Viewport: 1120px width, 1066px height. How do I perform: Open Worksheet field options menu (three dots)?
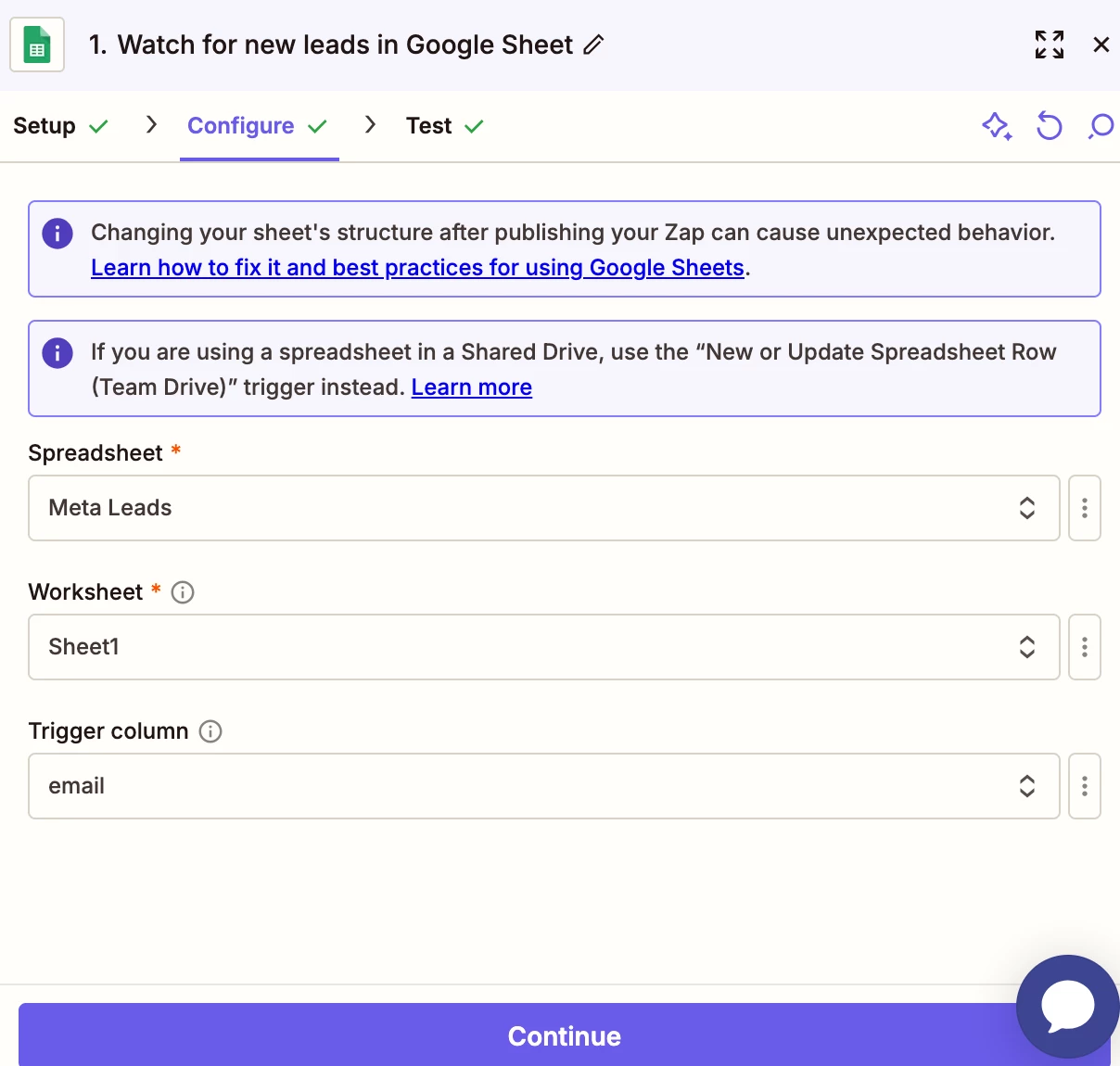pyautogui.click(x=1085, y=647)
